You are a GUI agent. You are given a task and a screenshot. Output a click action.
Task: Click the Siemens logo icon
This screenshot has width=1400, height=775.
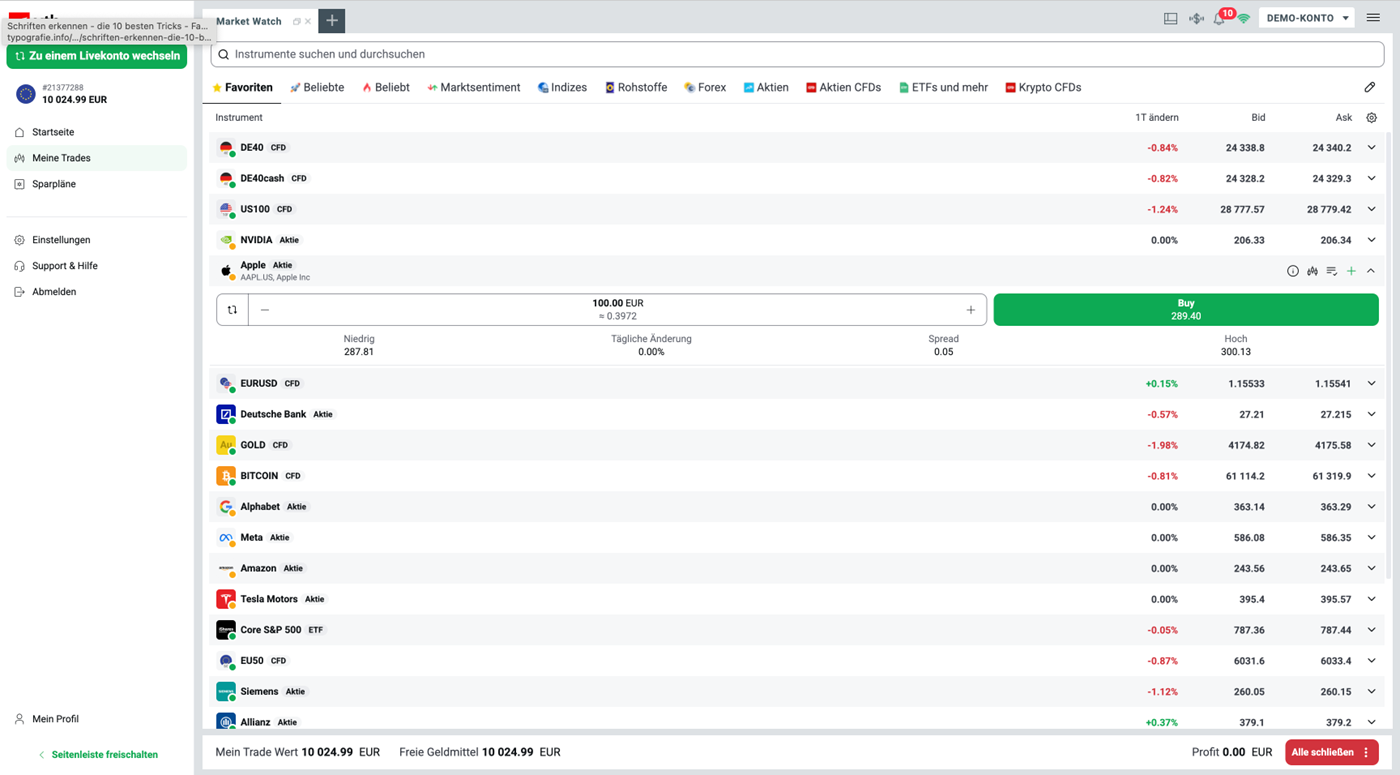(x=226, y=692)
